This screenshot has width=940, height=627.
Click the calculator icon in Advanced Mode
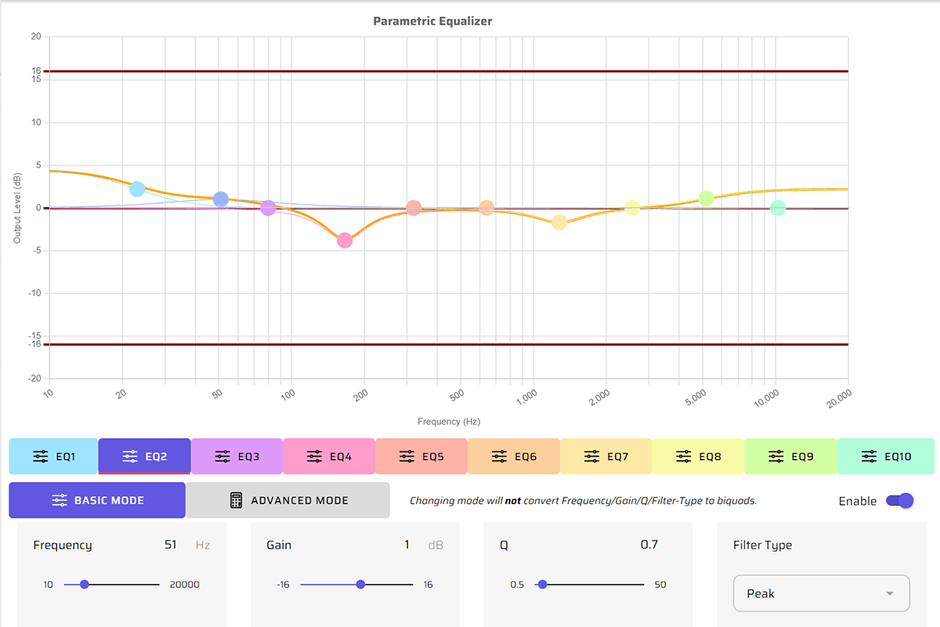[x=236, y=500]
